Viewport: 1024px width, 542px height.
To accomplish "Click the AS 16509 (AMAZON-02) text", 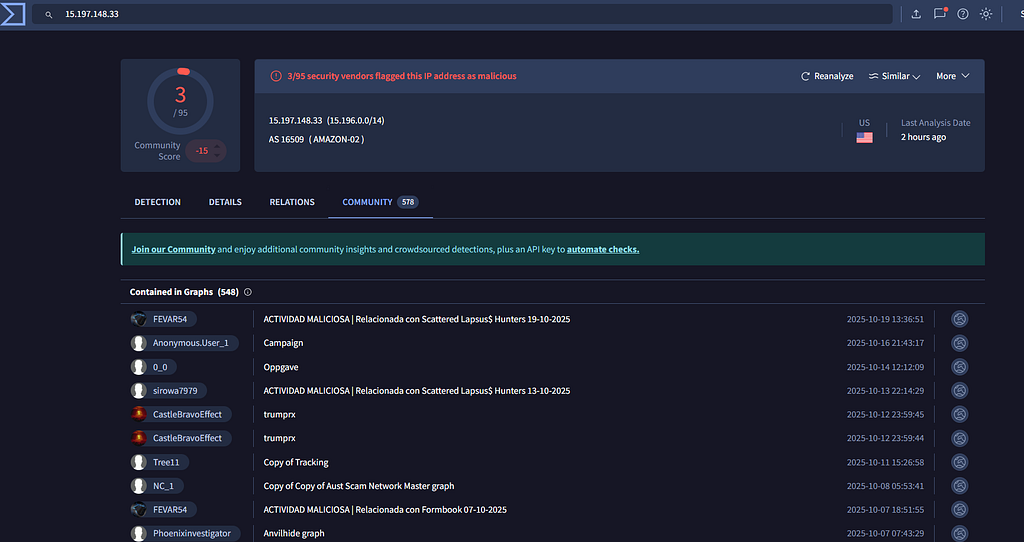I will pos(317,139).
